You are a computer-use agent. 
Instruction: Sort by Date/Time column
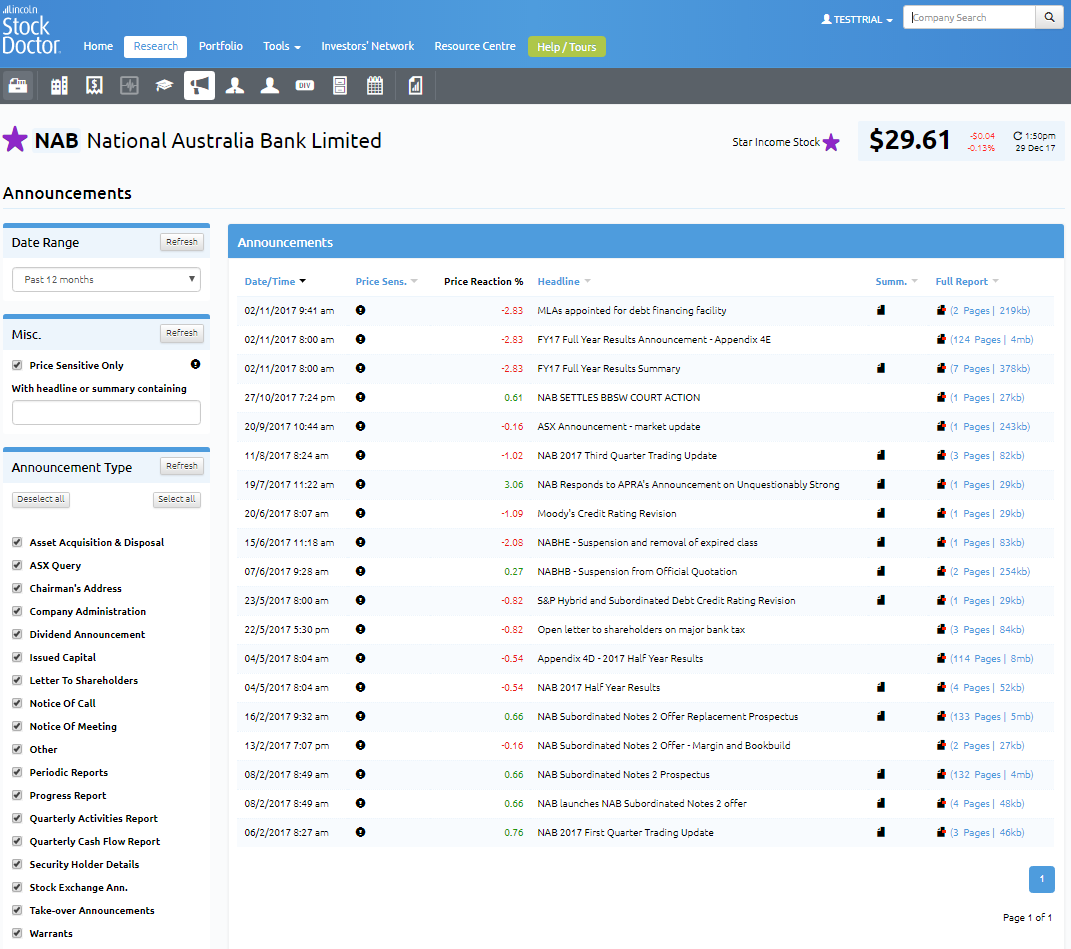(275, 281)
